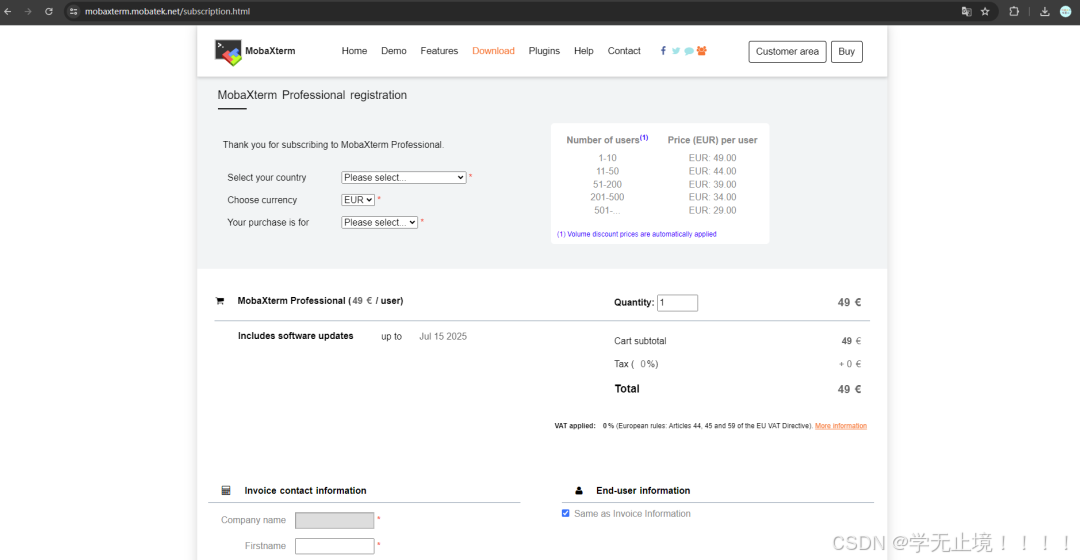Click the browser forward arrow
This screenshot has height=560, width=1080.
[28, 12]
